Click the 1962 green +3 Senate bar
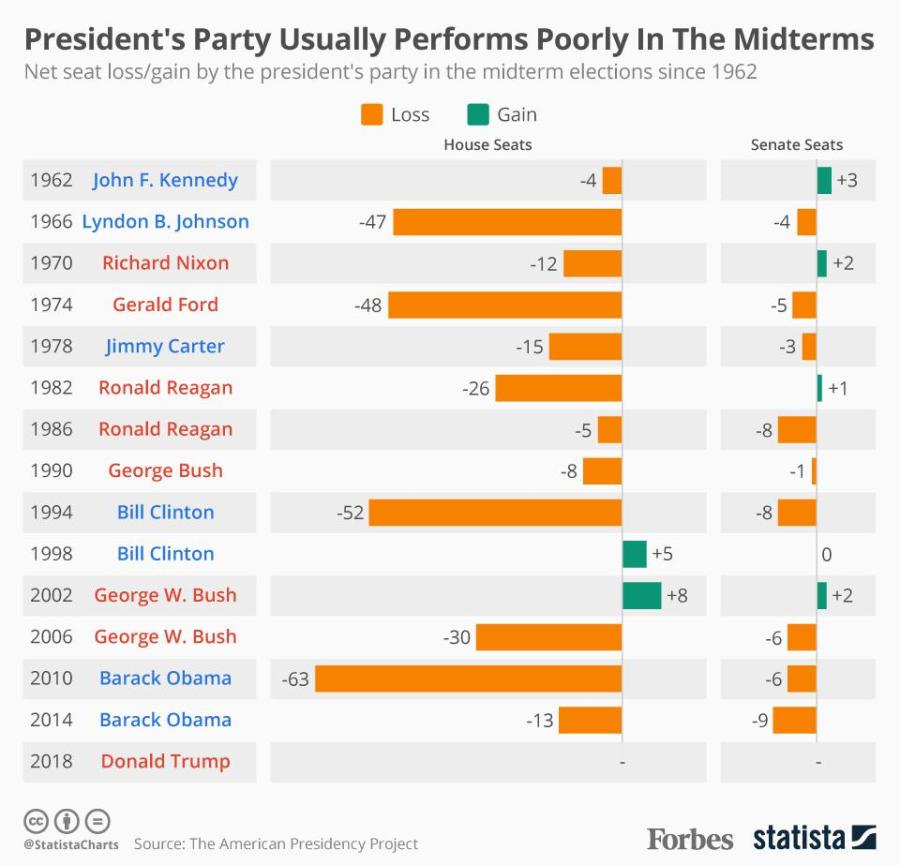Viewport: 900px width, 865px height. (x=824, y=180)
